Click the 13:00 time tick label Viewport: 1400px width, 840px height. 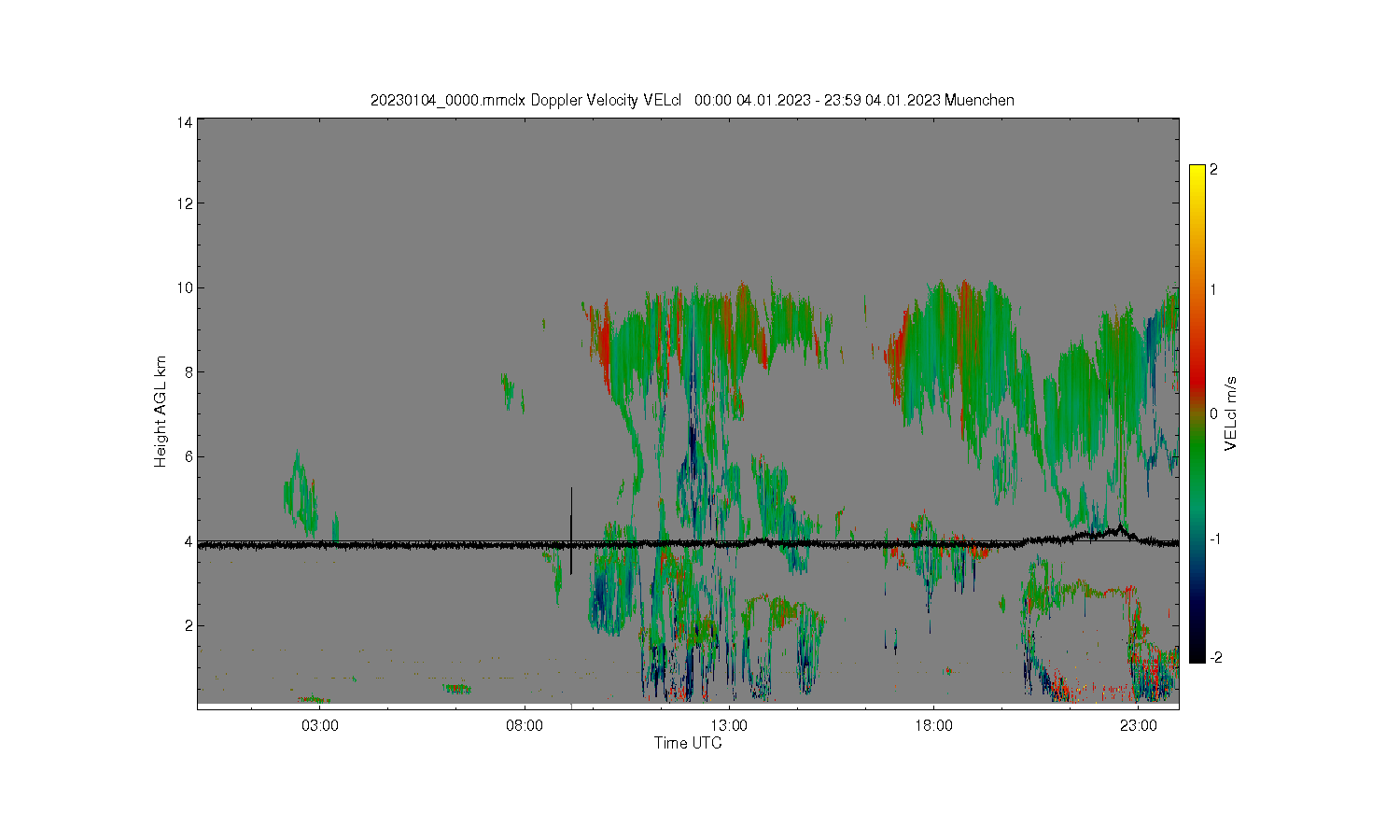(x=729, y=726)
